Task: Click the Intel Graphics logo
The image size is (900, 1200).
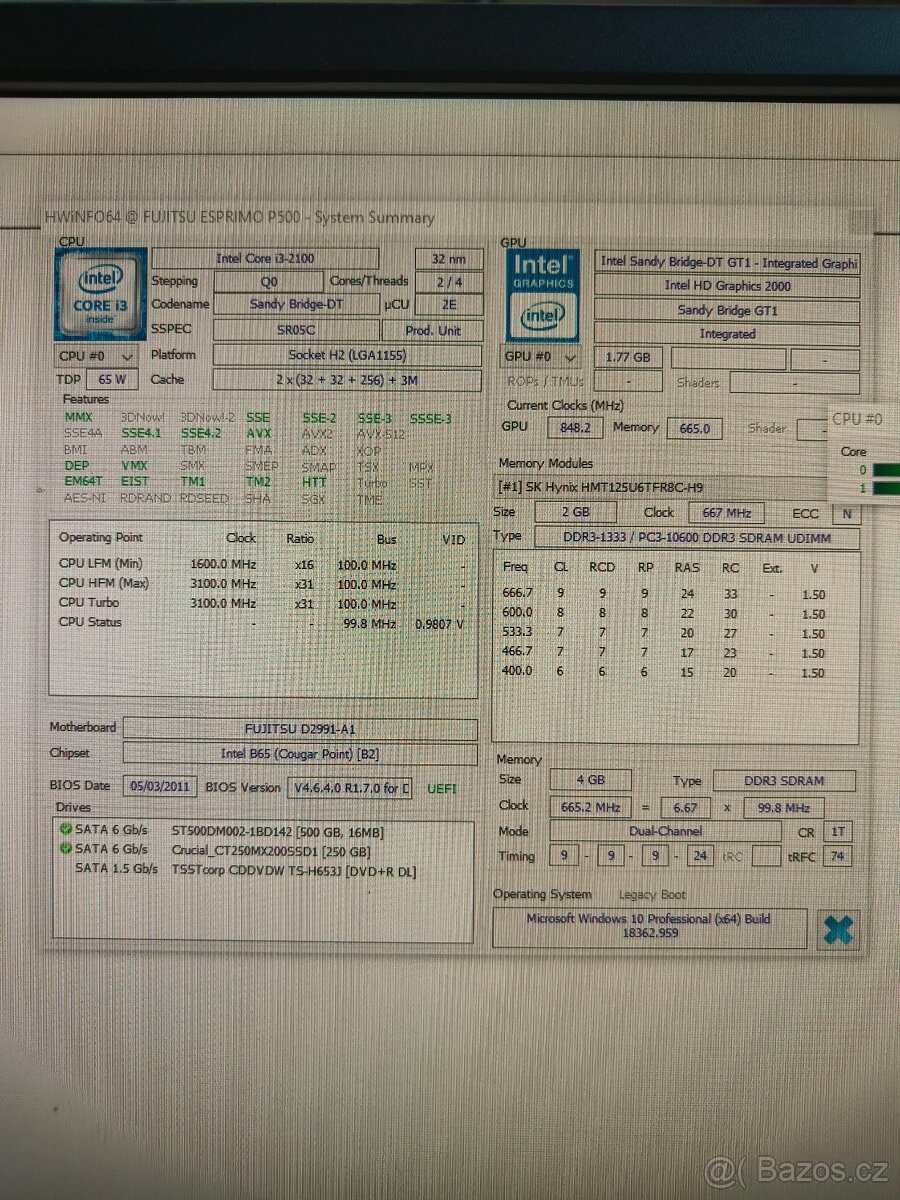Action: tap(543, 295)
